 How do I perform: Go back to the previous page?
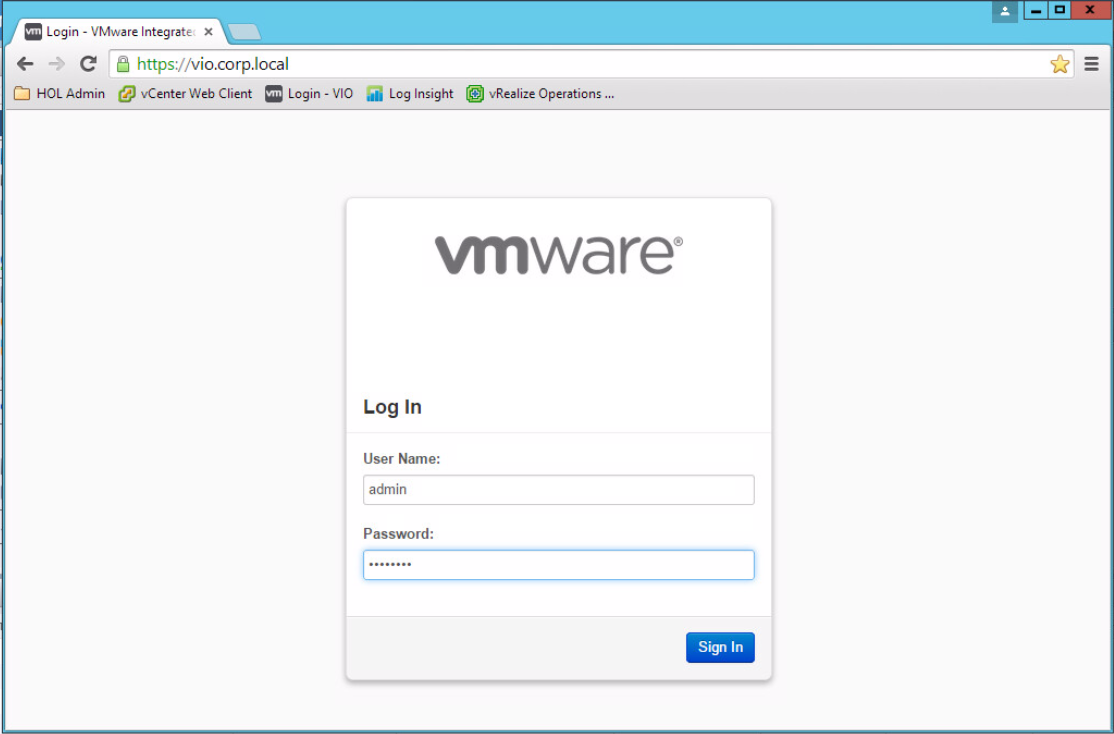tap(25, 64)
